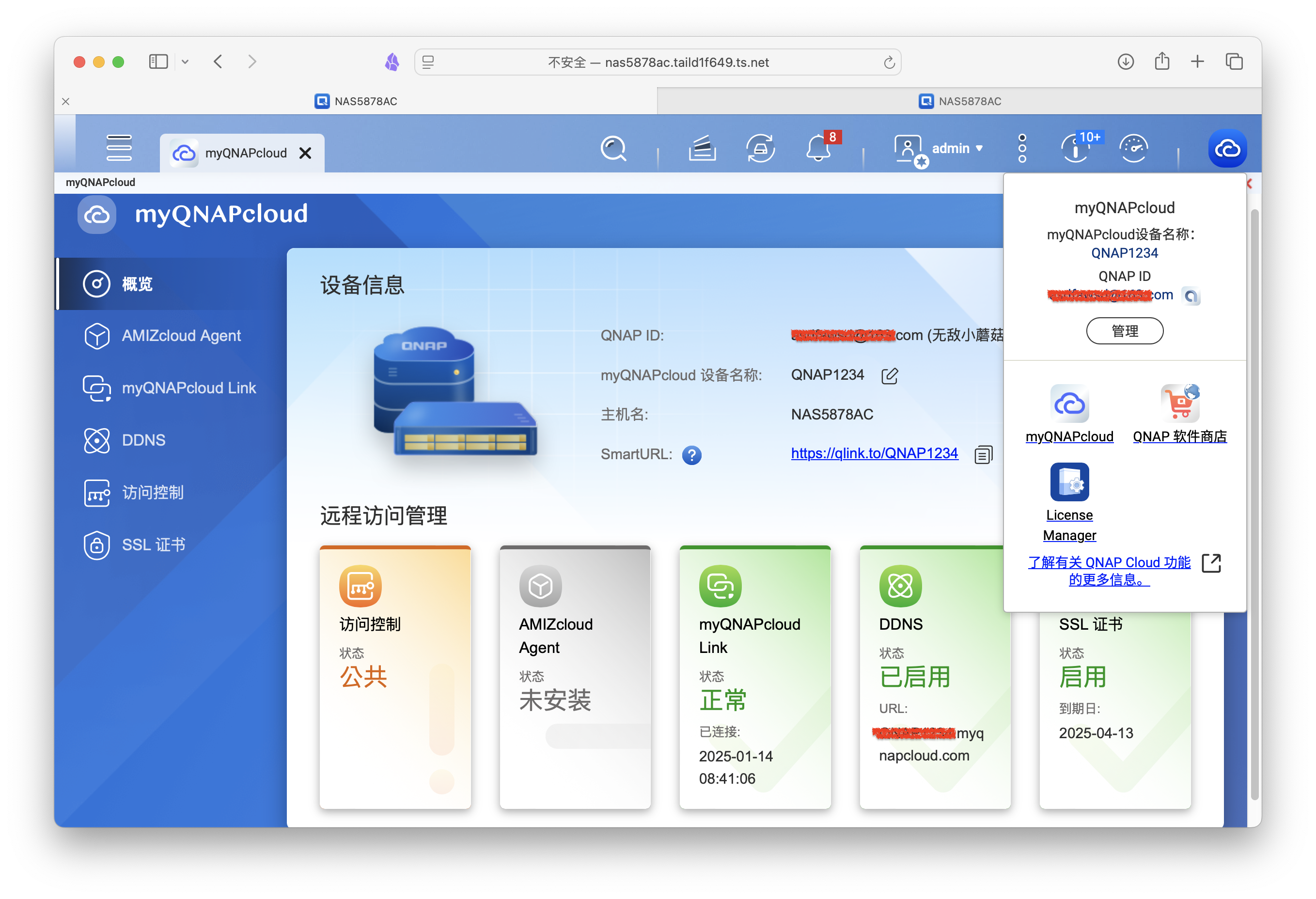Viewport: 1316px width, 899px height.
Task: Click the hostname value NAS5878AC
Action: point(832,415)
